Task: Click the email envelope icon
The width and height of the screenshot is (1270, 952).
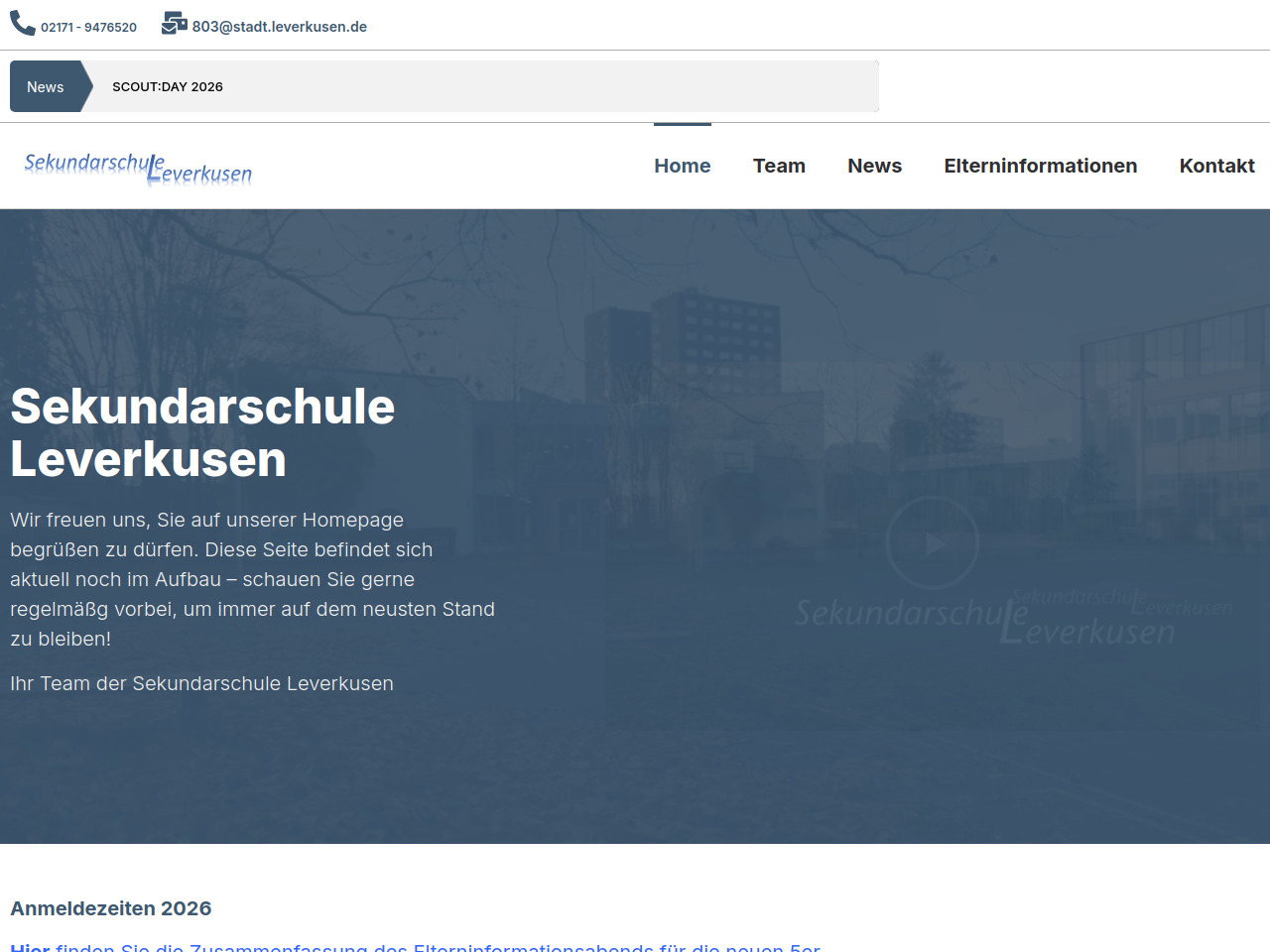Action: [x=175, y=23]
